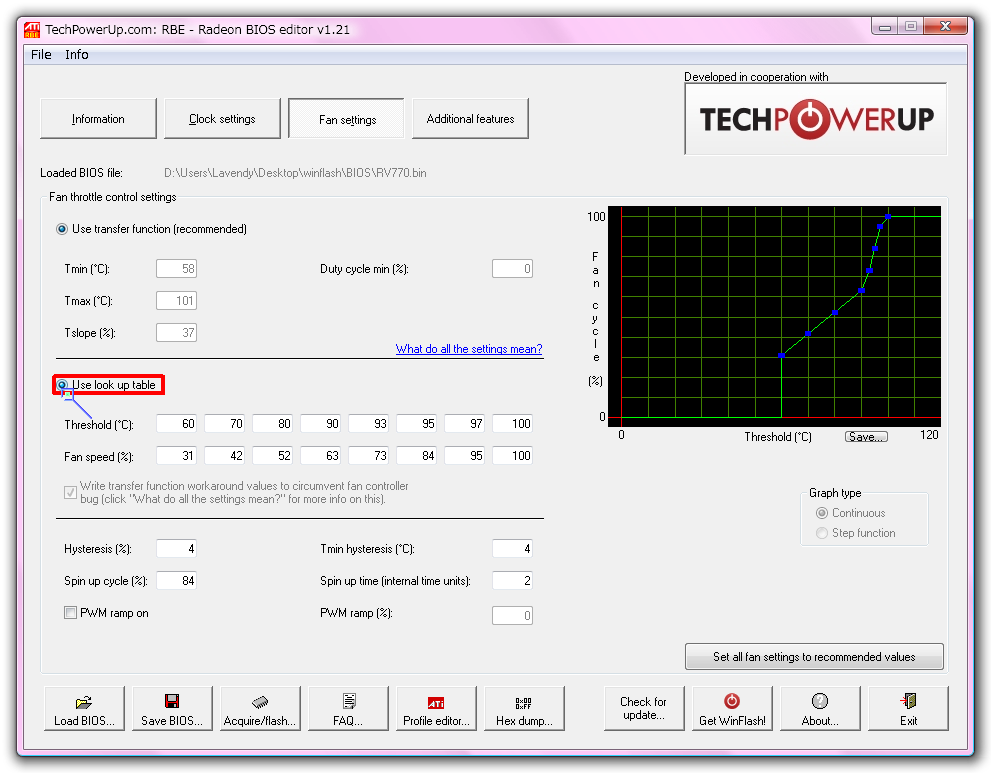Click the Fan speed field showing 31
The width and height of the screenshot is (991, 773).
176,456
